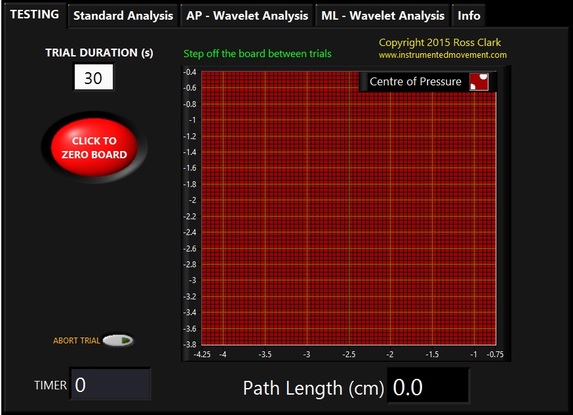This screenshot has height=415, width=573.
Task: Select the TESTING tab
Action: coord(34,15)
